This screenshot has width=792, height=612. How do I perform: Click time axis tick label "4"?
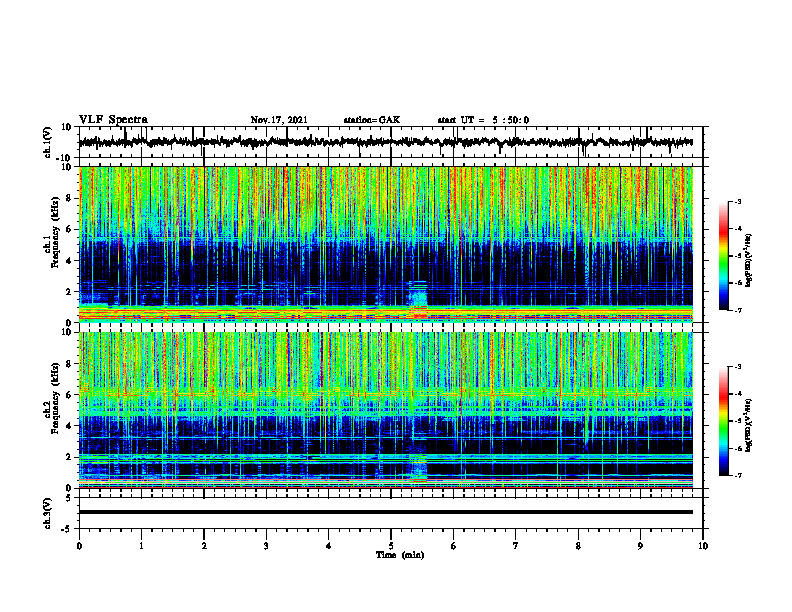click(x=329, y=546)
